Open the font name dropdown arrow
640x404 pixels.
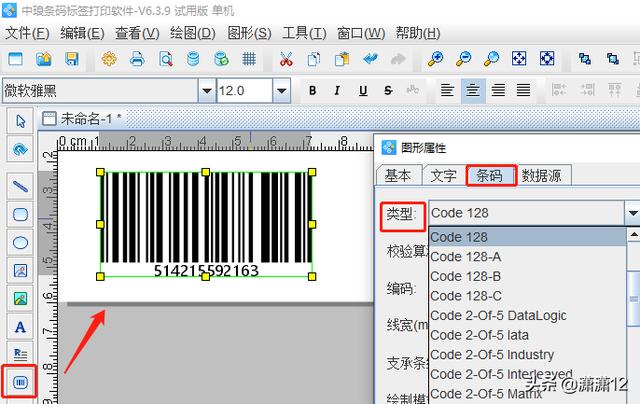(207, 91)
